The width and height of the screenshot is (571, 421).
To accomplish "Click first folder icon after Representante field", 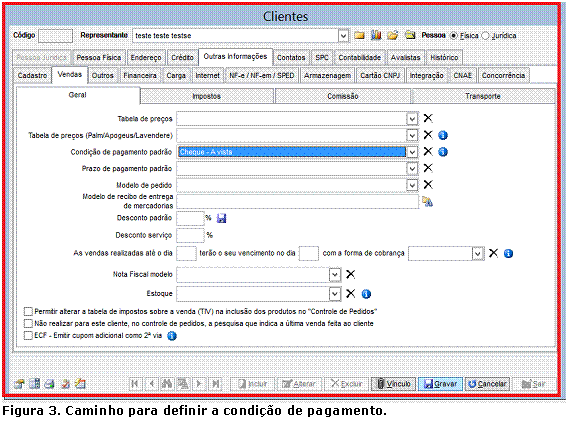I will pos(359,35).
